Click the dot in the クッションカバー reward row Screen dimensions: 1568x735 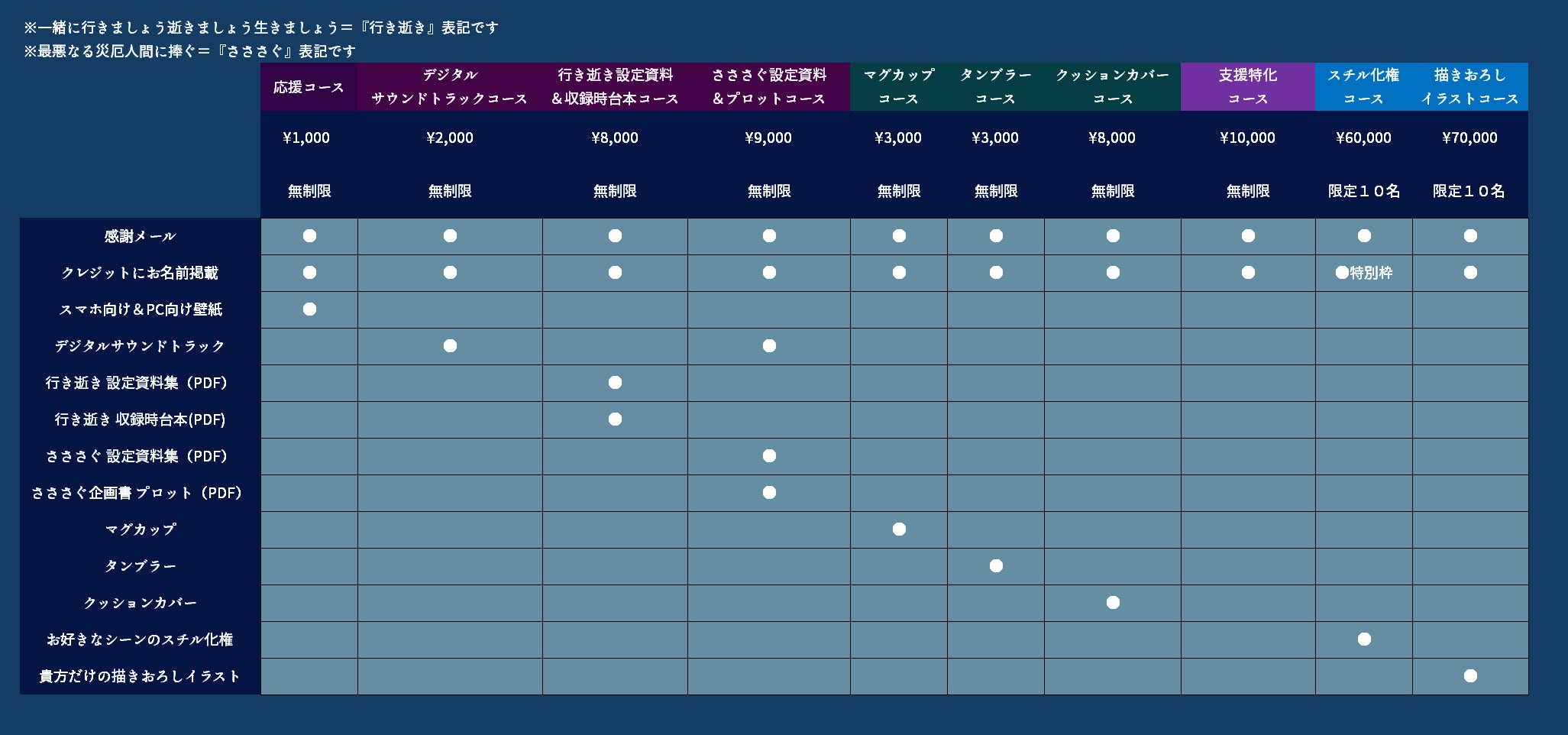coord(1113,603)
